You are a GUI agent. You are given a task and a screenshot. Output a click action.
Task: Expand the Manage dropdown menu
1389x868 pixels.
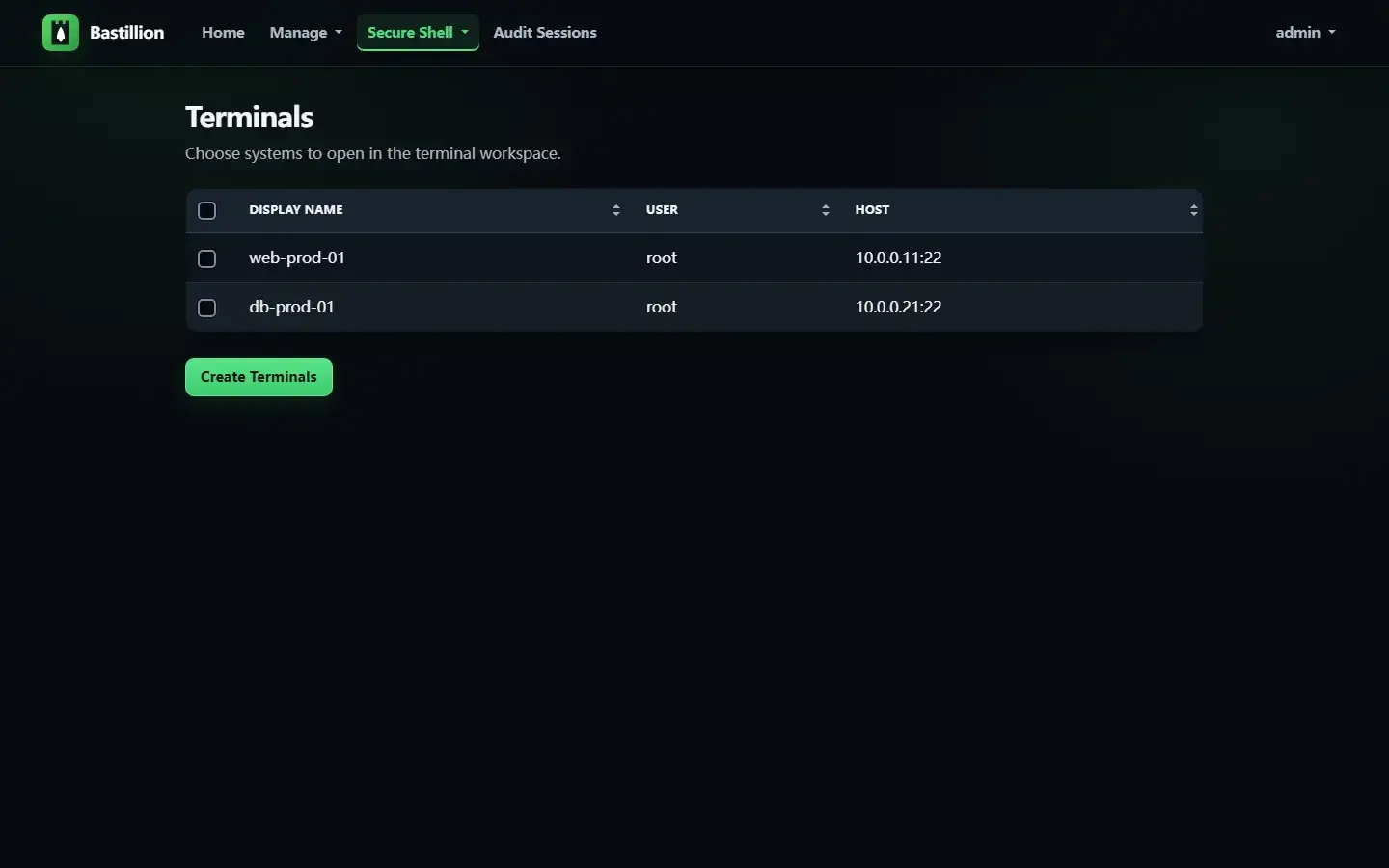(x=306, y=33)
